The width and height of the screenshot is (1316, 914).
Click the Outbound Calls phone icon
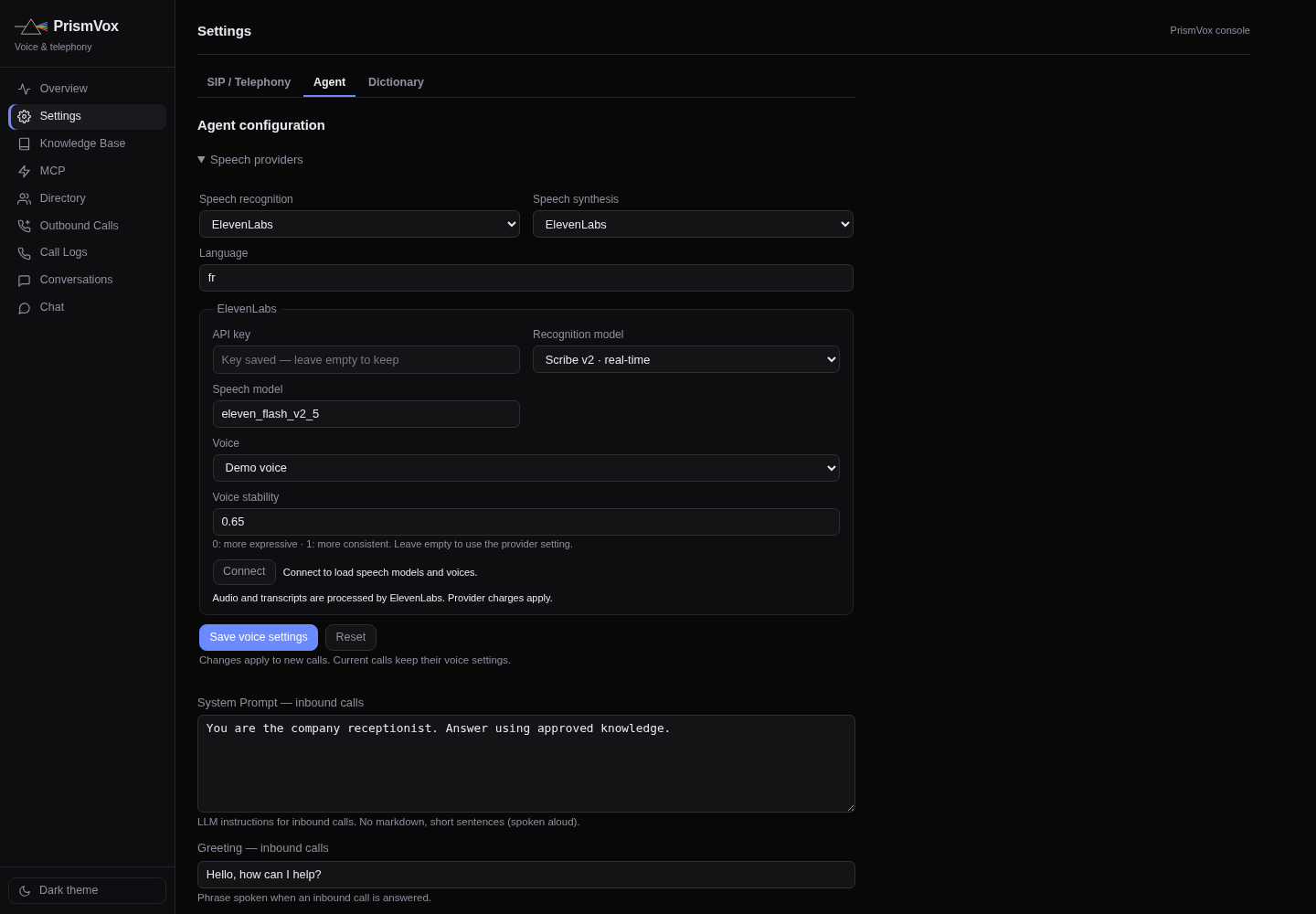(x=25, y=226)
